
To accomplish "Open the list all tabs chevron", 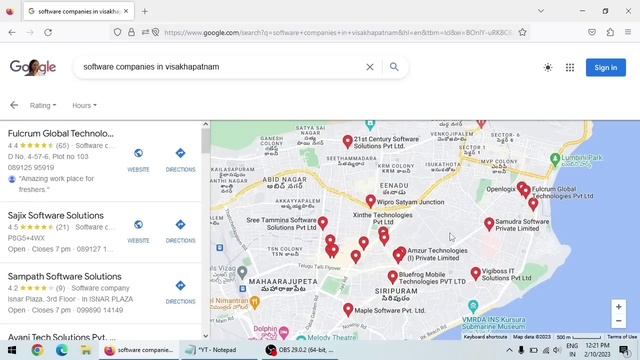I will pyautogui.click(x=541, y=11).
